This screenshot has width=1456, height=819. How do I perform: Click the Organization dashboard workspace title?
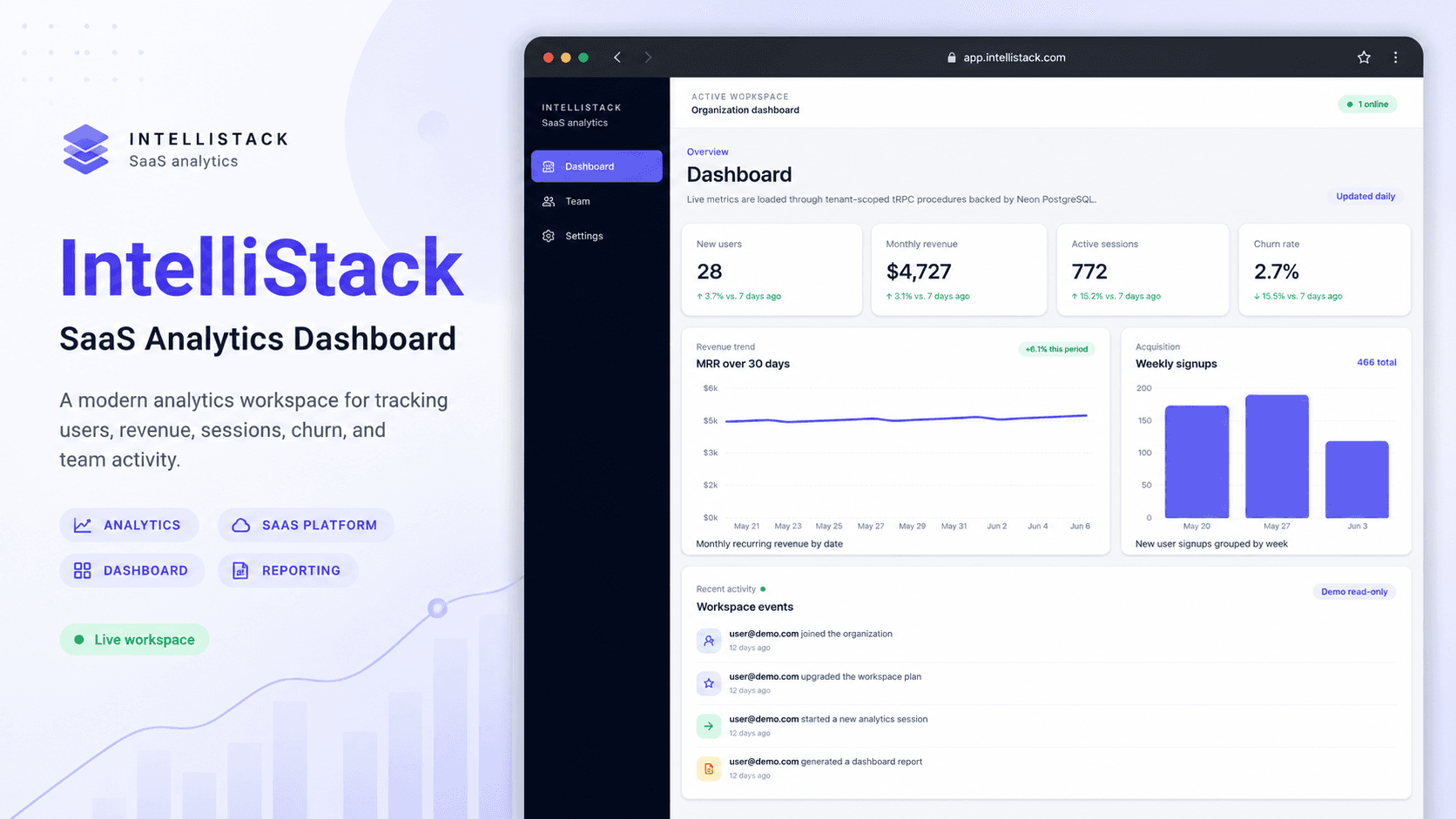[x=745, y=110]
